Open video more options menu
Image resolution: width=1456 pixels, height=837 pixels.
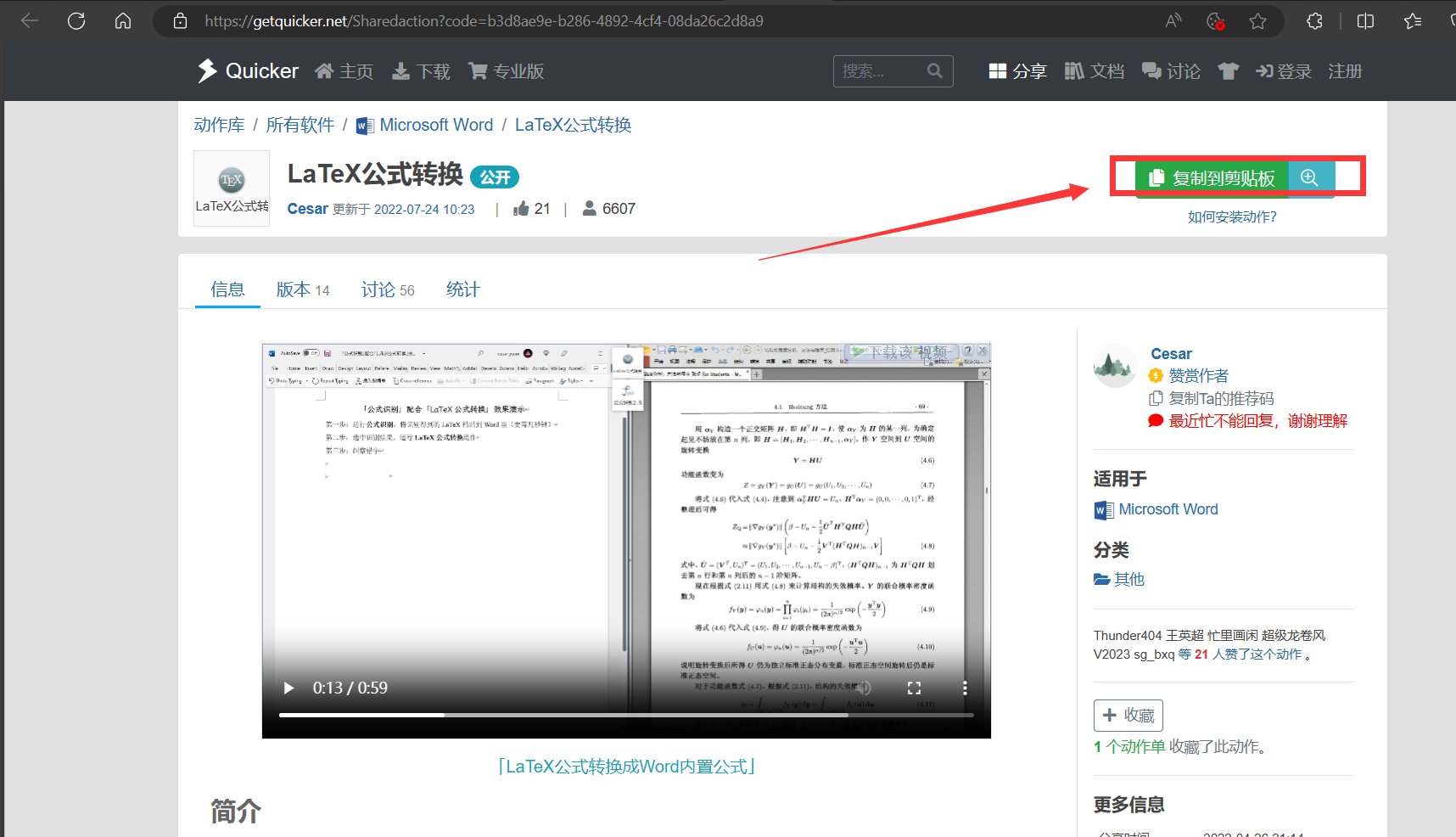coord(965,688)
